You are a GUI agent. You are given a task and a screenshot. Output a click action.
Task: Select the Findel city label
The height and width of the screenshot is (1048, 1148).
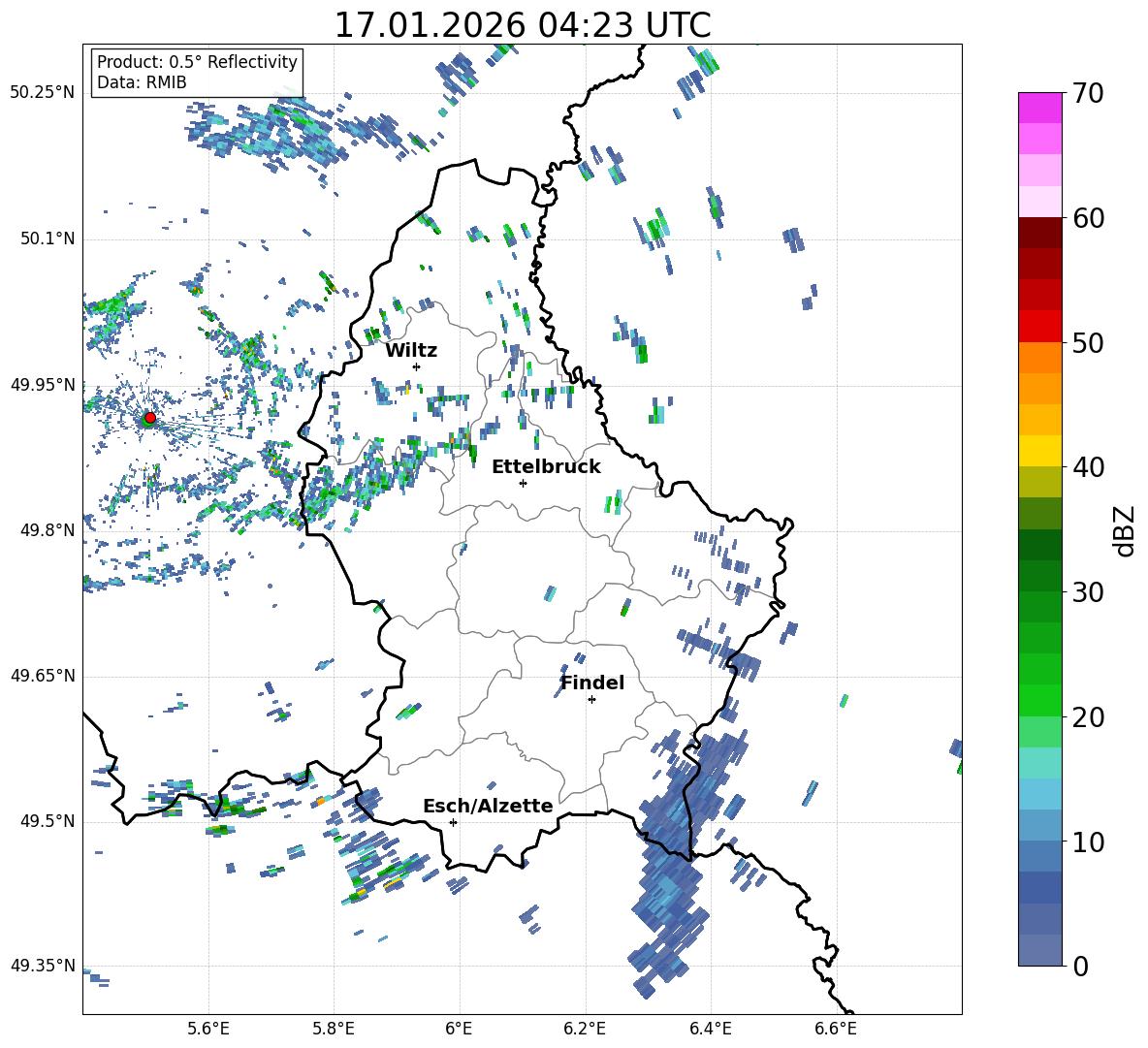(x=591, y=683)
